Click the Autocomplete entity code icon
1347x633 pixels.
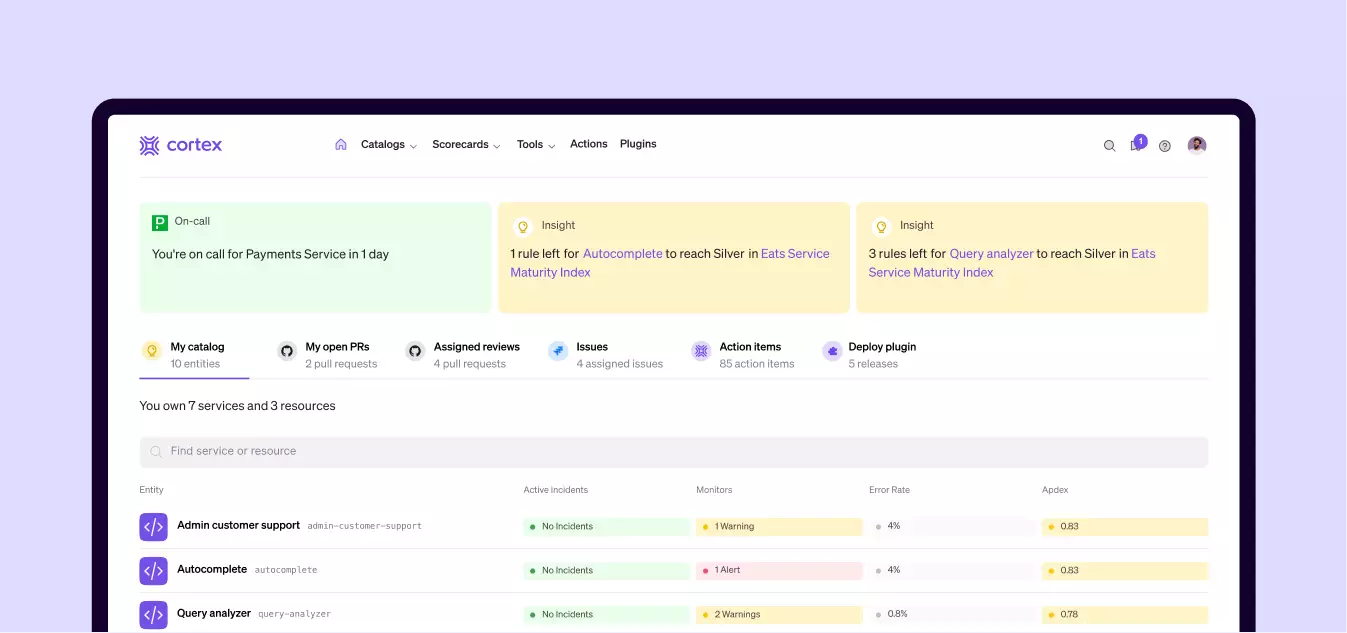pos(153,570)
